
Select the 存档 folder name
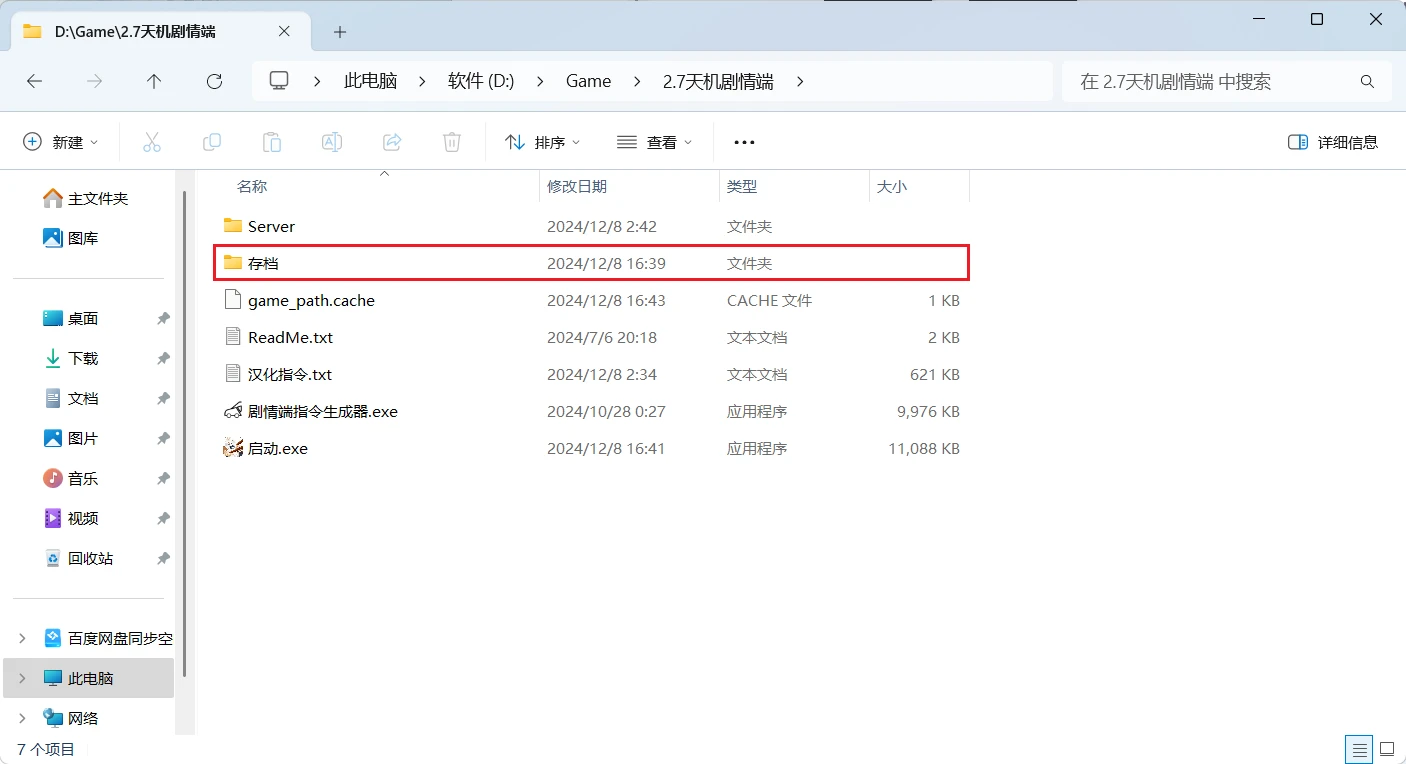263,263
